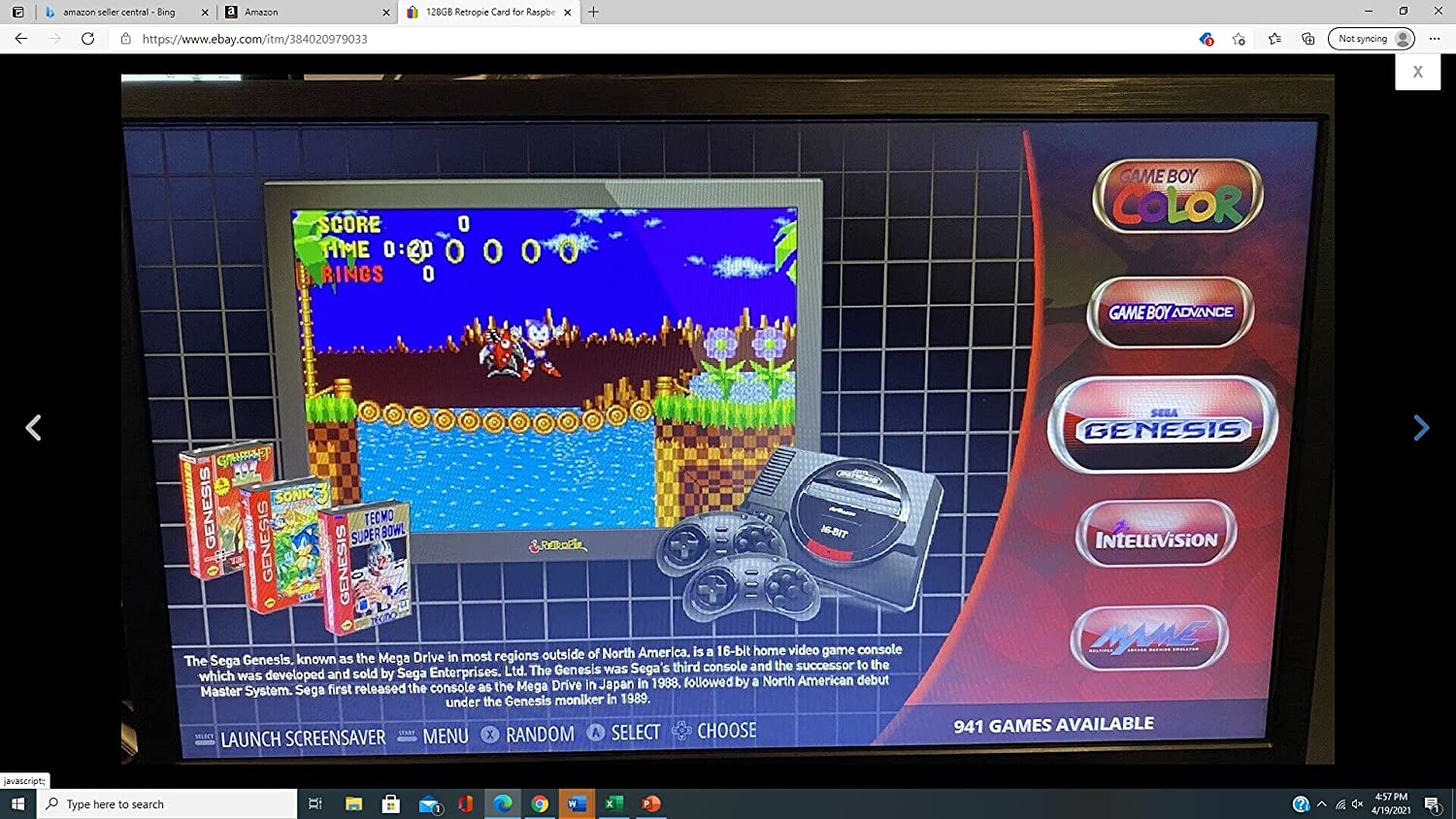Open the Not syncing profile menu
The height and width of the screenshot is (819, 1456).
(x=1372, y=39)
